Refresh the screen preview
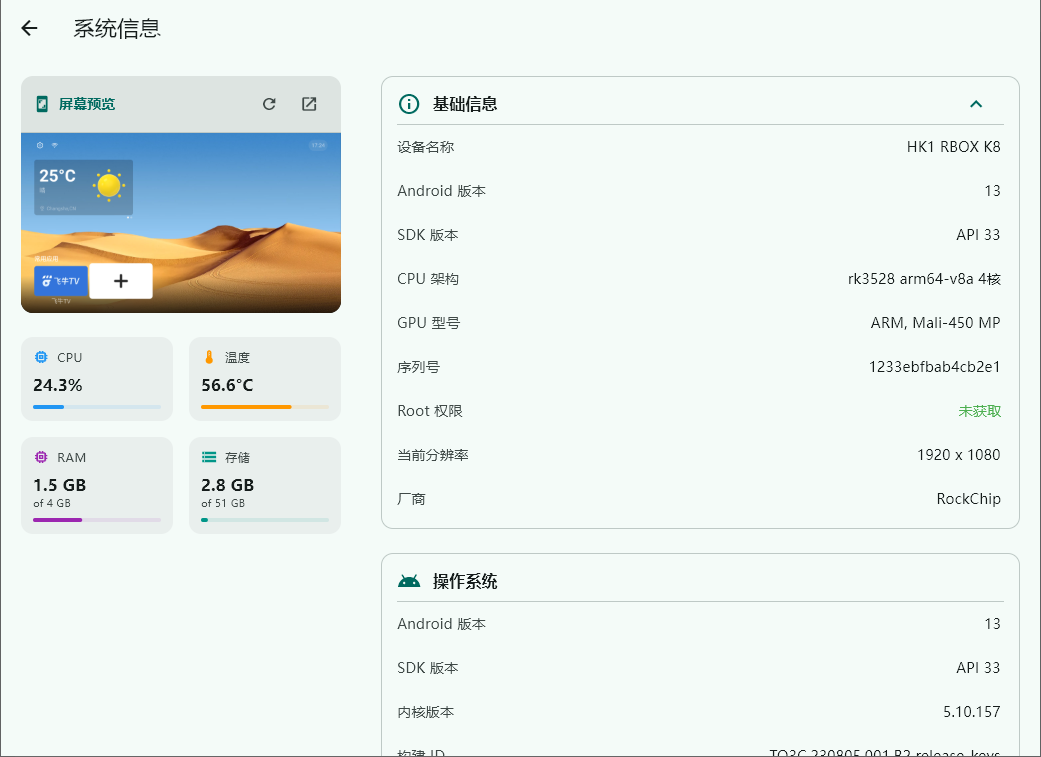Screen dimensions: 1041x757 tap(269, 104)
